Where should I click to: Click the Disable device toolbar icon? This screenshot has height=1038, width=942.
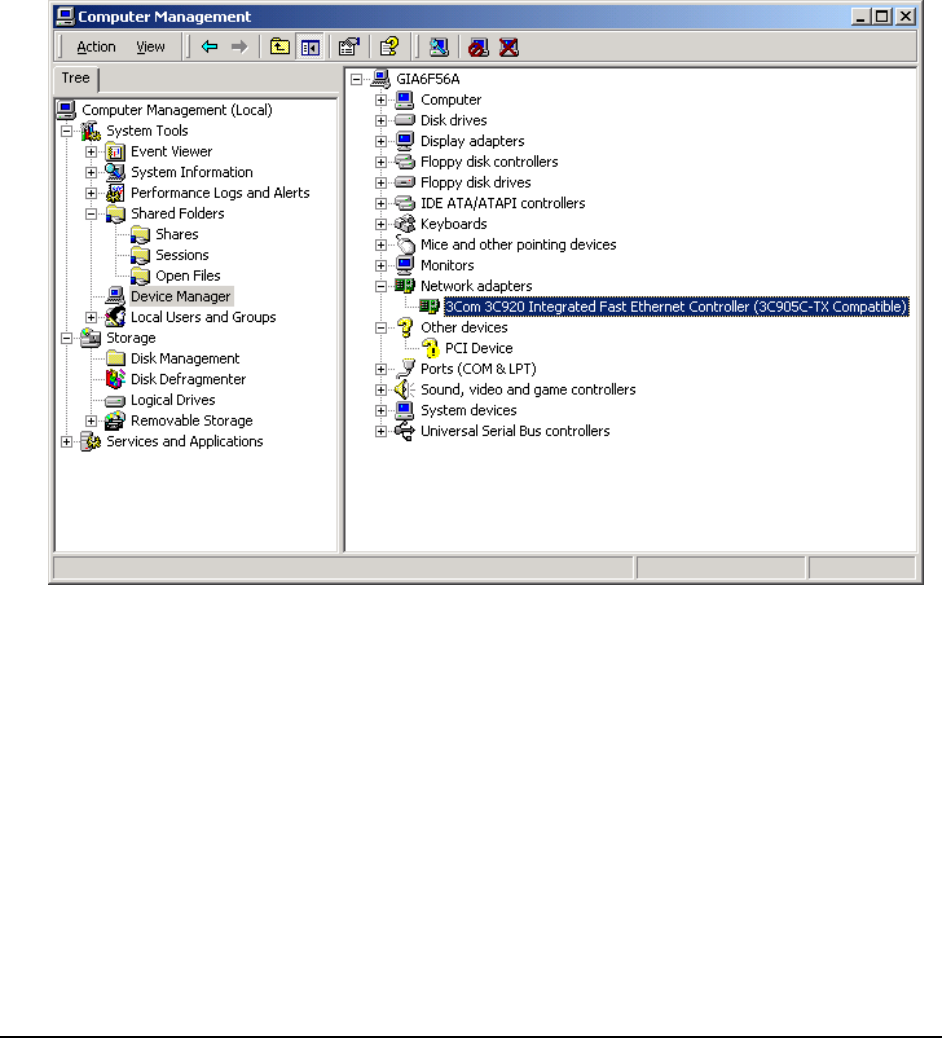pos(478,47)
